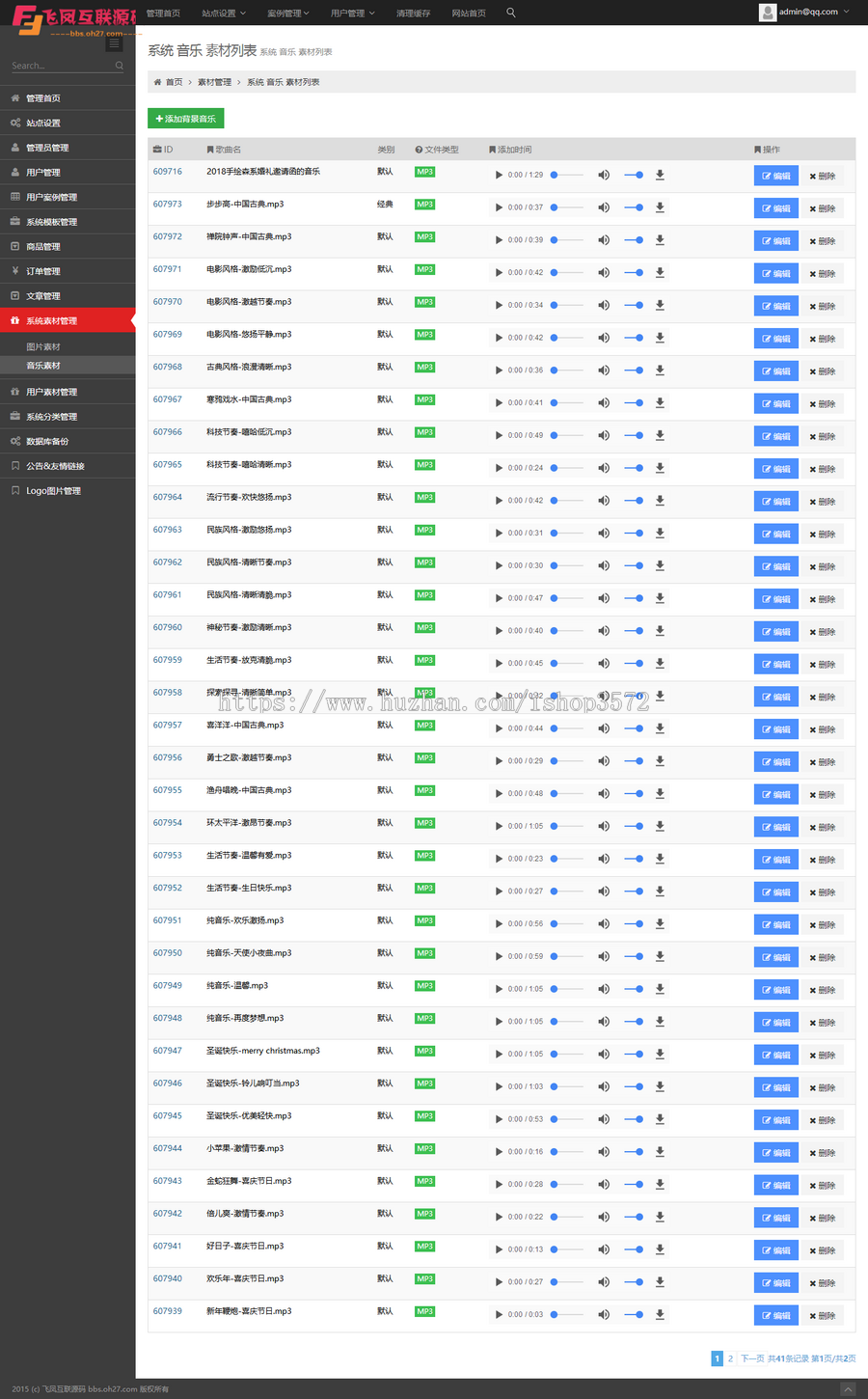Screen dimensions: 868x1399
Task: Click the home icon in breadcrumb
Action: tap(157, 82)
